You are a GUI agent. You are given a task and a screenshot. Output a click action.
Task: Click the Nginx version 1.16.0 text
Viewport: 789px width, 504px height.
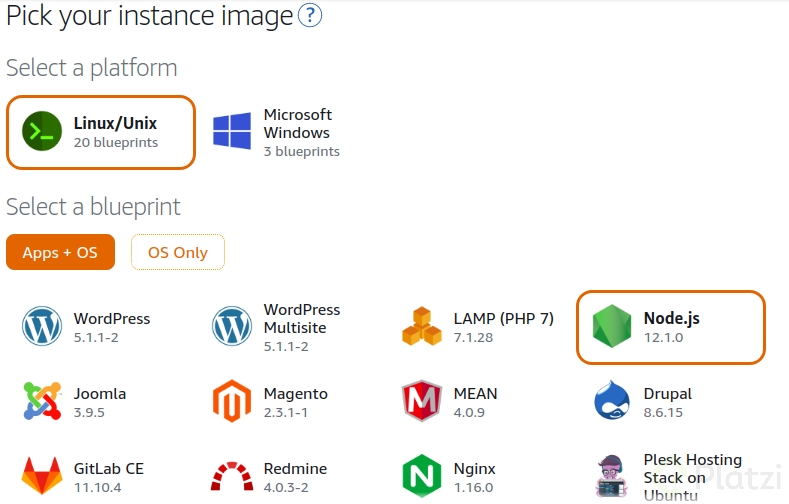[x=474, y=487]
